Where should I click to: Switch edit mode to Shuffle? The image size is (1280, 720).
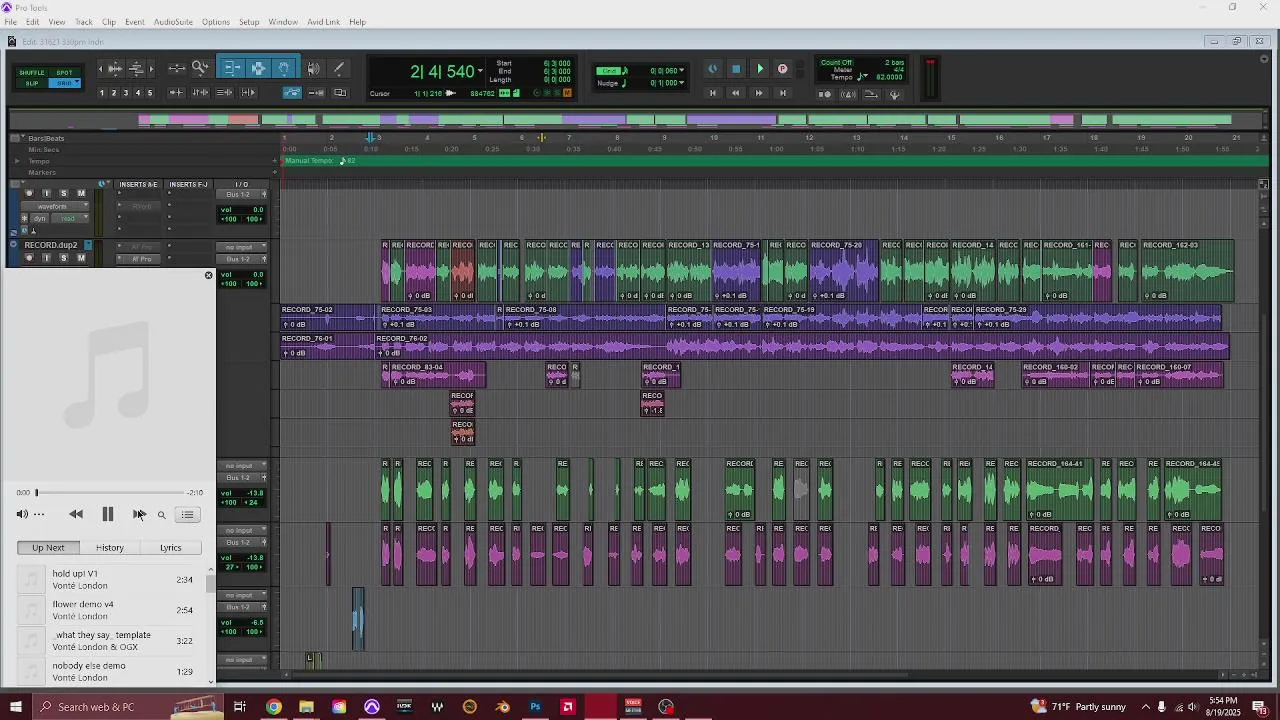32,72
